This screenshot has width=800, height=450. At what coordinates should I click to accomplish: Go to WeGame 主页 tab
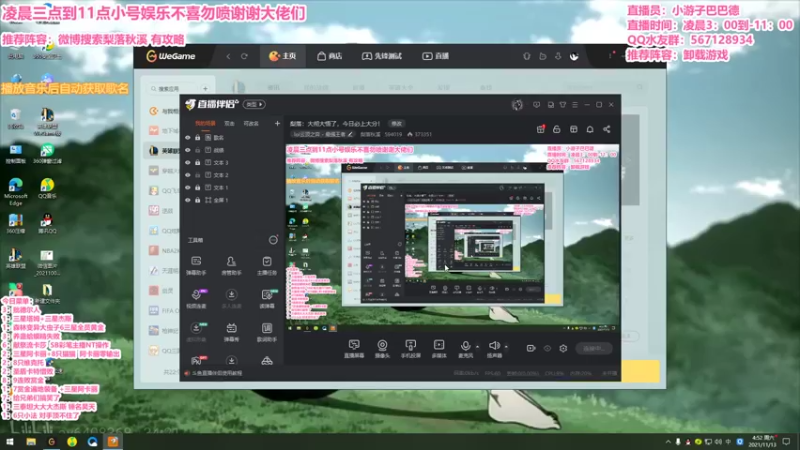tap(283, 56)
